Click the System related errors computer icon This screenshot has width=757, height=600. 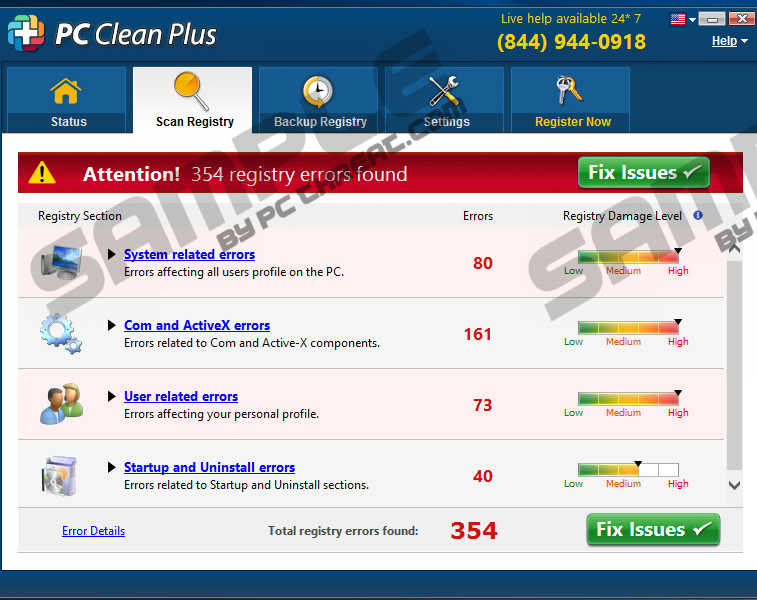click(59, 262)
